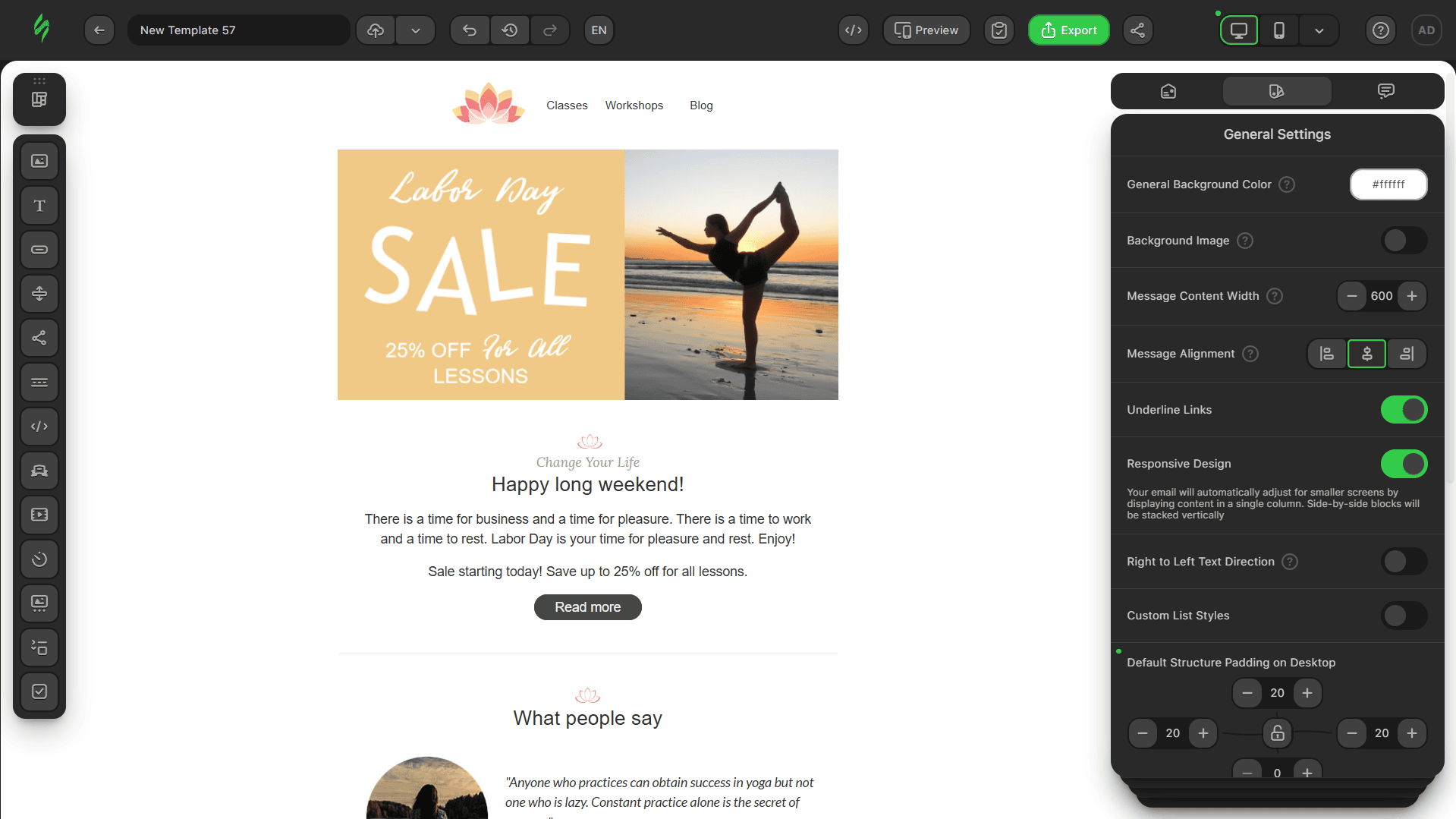Image resolution: width=1456 pixels, height=819 pixels.
Task: Open the code editor from top toolbar
Action: coord(854,30)
